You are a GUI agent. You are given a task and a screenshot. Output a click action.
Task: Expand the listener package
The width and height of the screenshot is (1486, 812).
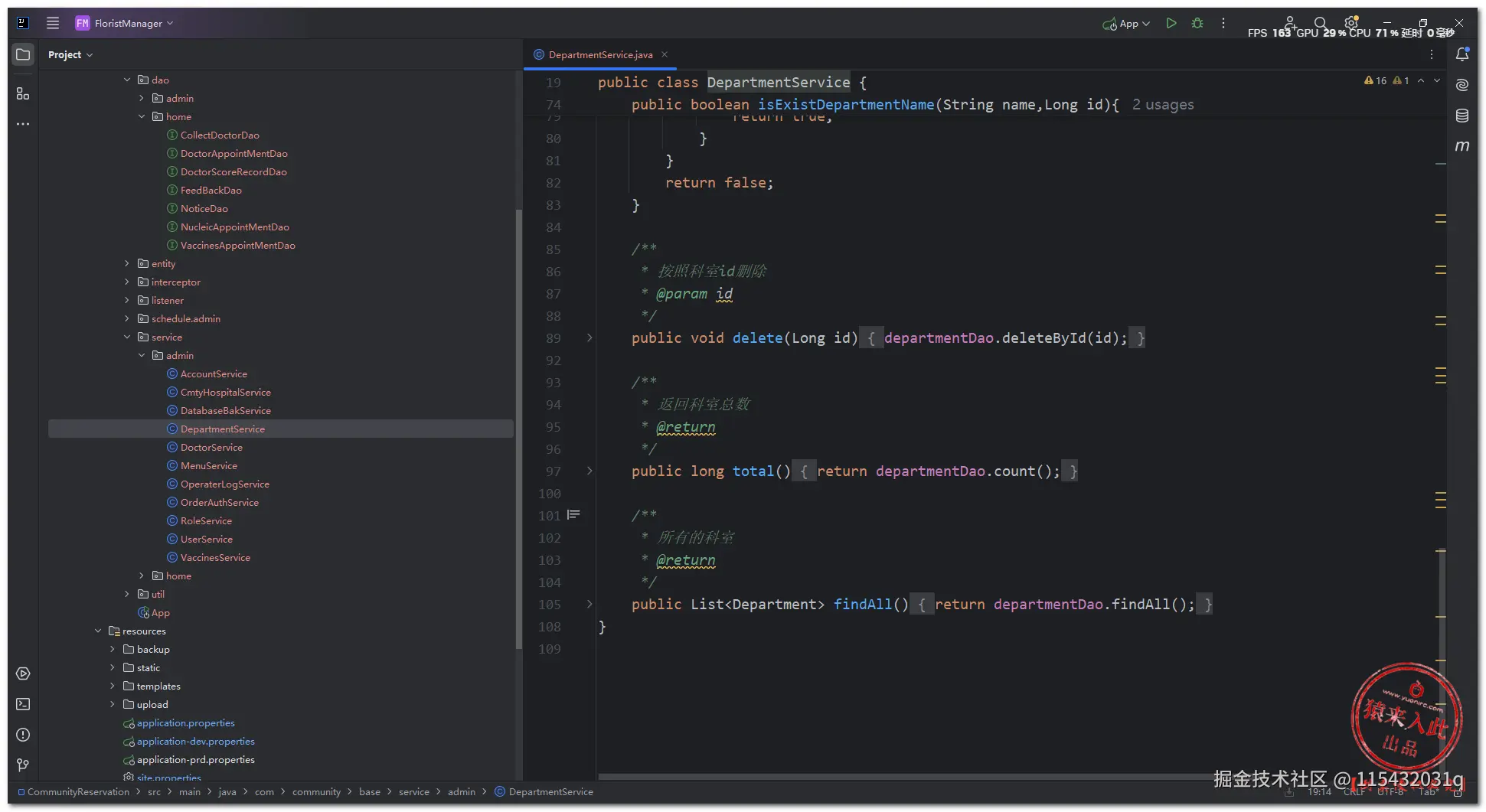tap(127, 300)
